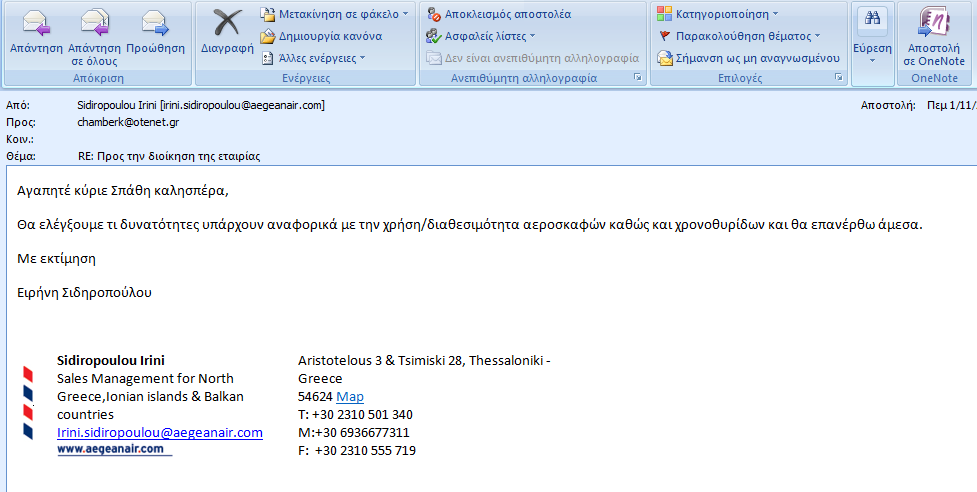This screenshot has width=977, height=492.
Task: Click signature name Ειρήνη Σιδηροπούλου
Action: (84, 292)
